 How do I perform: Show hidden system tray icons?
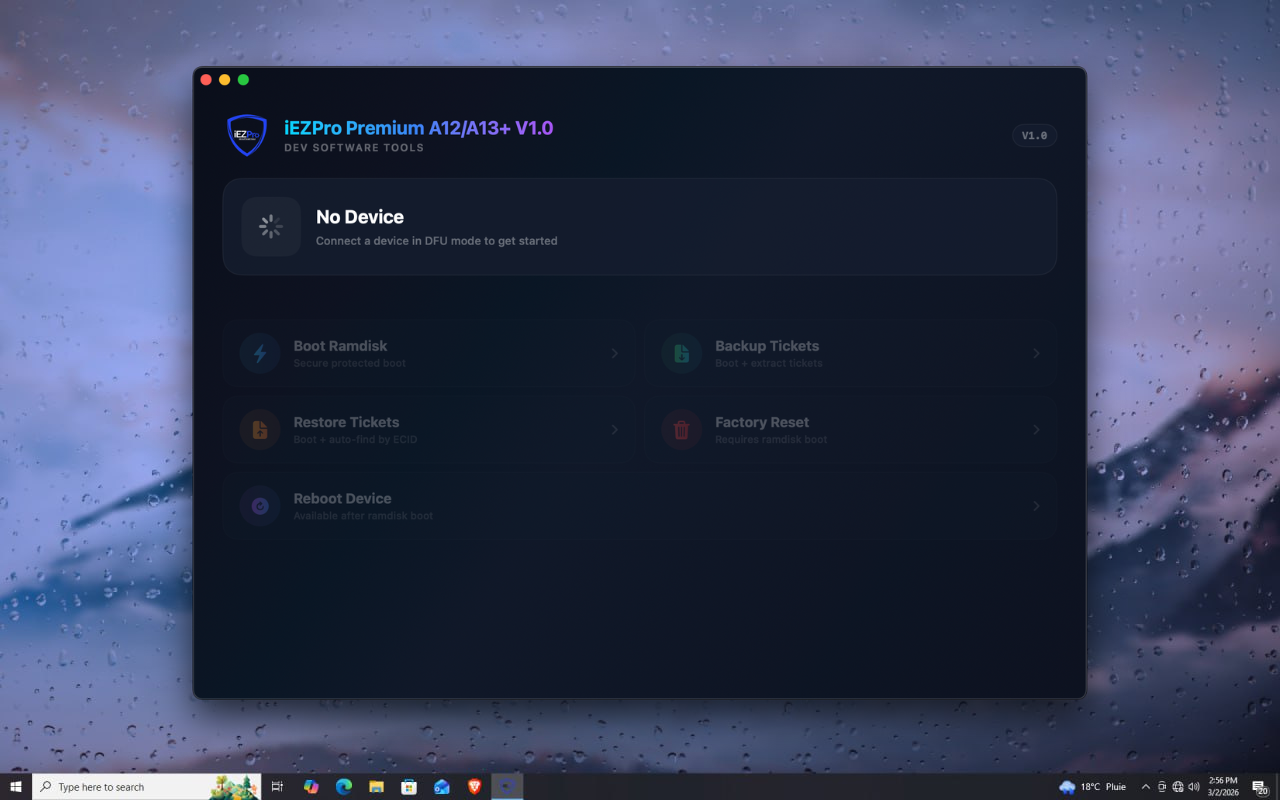1145,787
